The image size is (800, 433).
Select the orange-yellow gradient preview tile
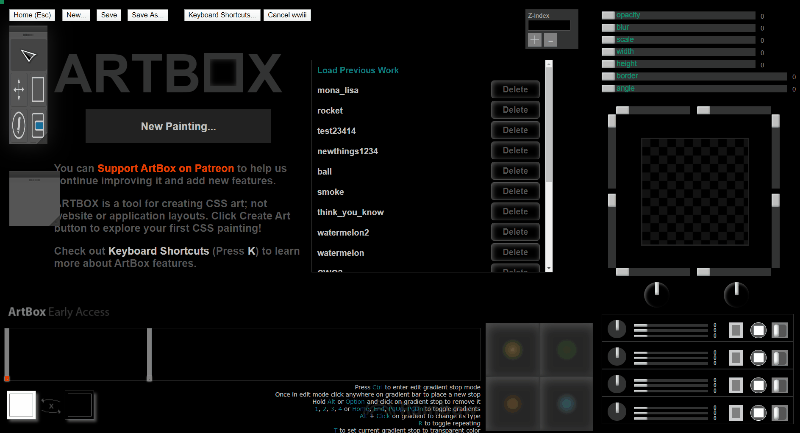tap(512, 350)
